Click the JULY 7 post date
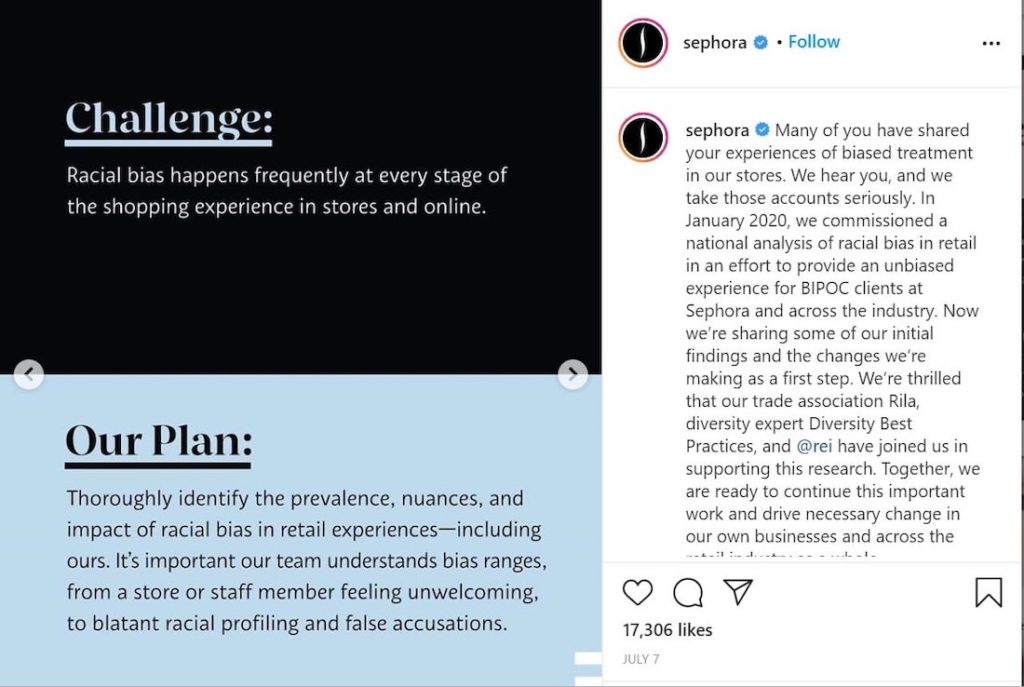1024x687 pixels. point(641,659)
